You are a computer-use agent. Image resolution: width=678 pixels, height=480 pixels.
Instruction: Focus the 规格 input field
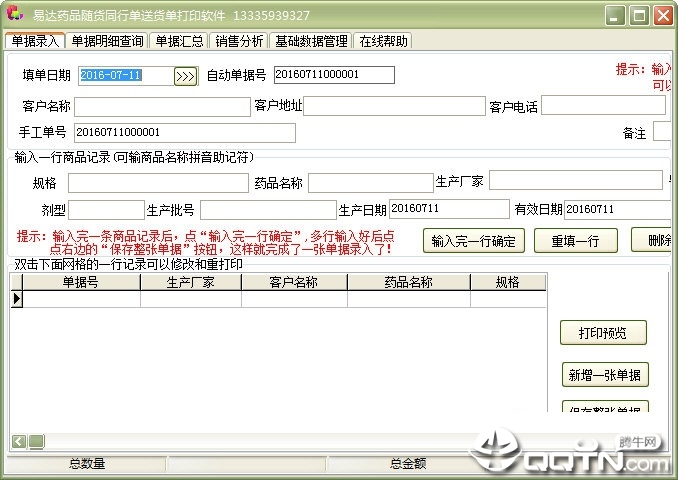coord(158,183)
